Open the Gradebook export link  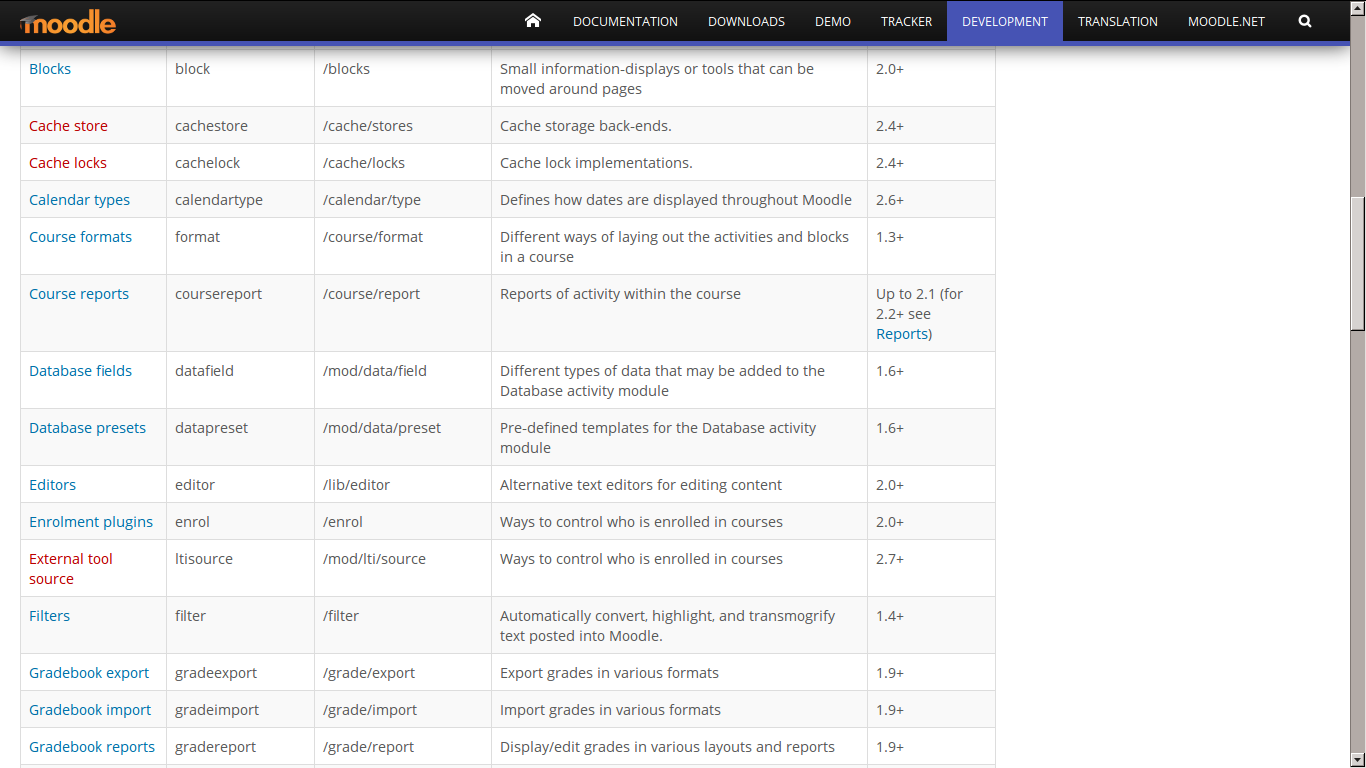click(x=89, y=673)
